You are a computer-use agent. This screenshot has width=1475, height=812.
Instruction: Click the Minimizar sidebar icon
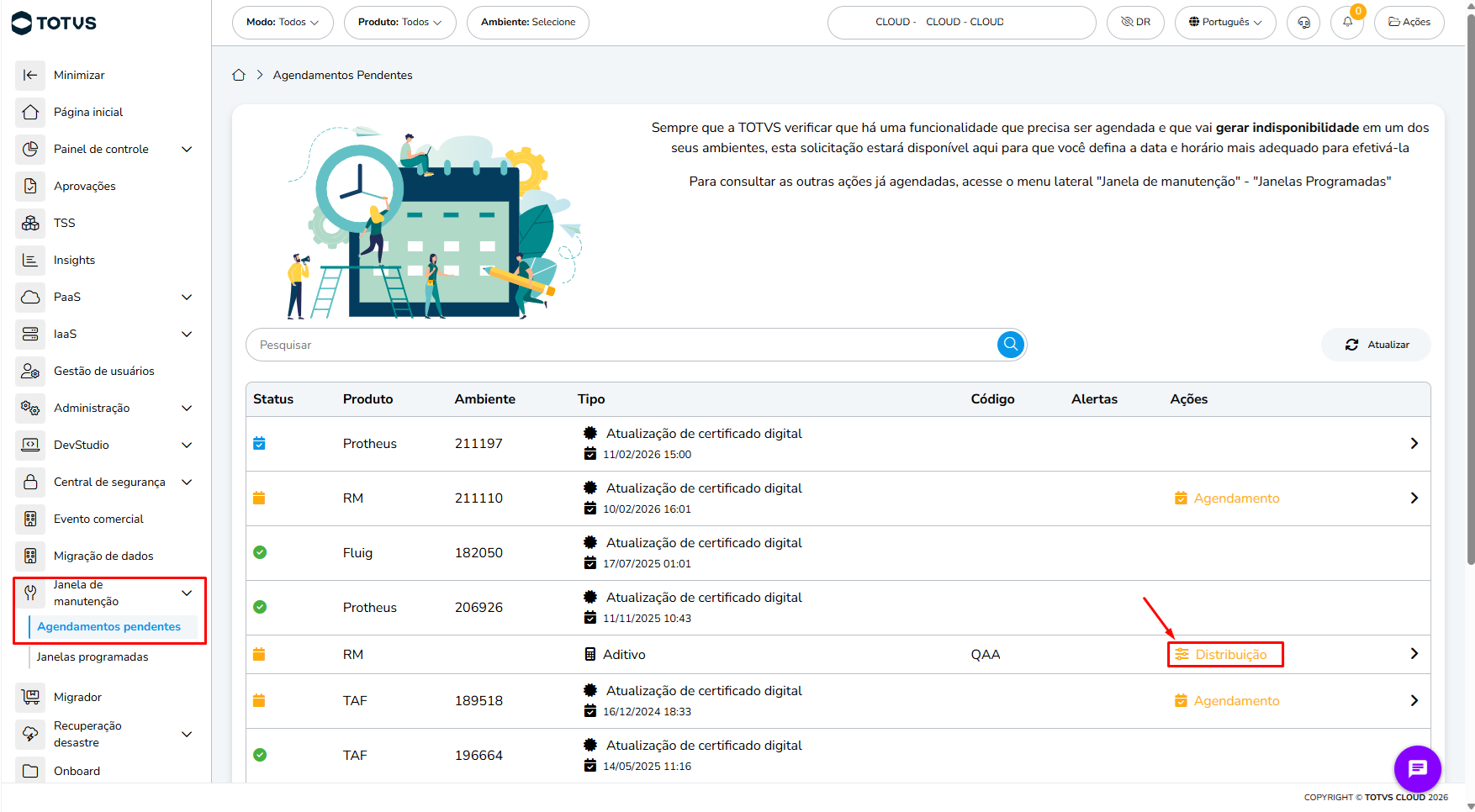click(x=30, y=75)
